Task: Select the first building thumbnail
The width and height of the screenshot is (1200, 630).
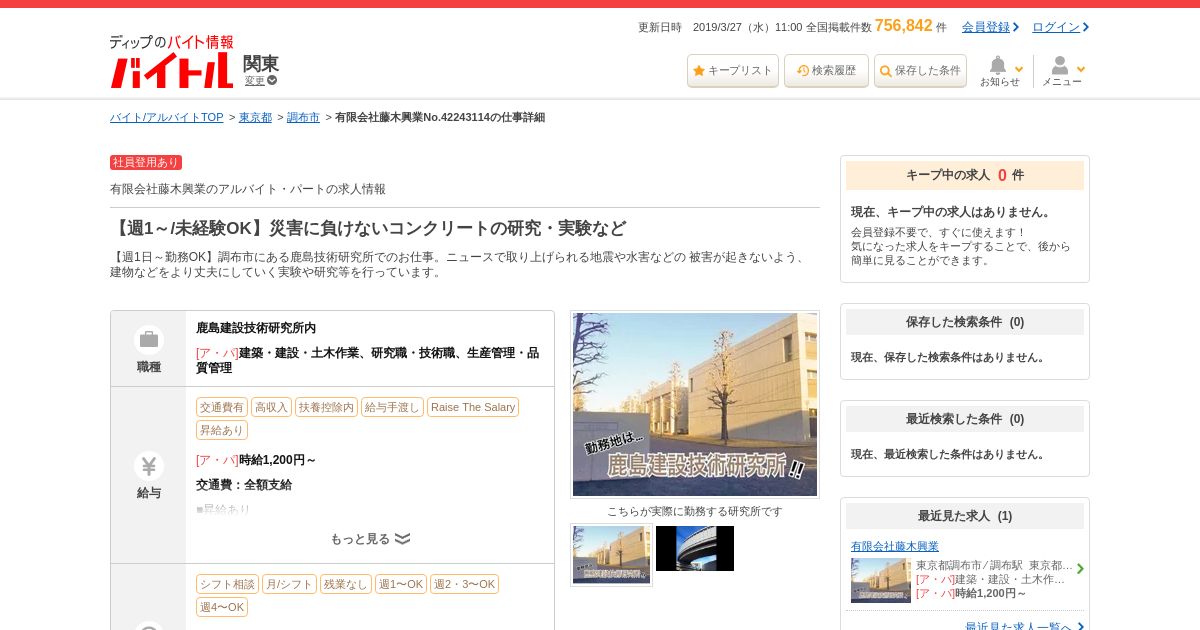Action: coord(611,555)
